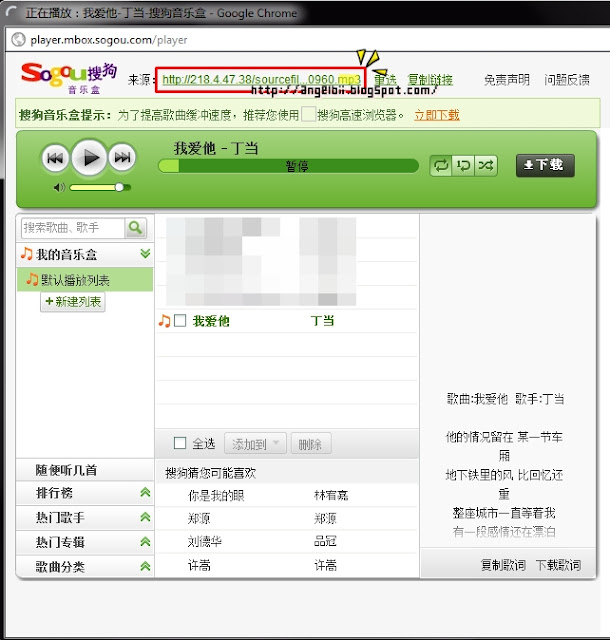
Task: Click 品冠 in the suggestions list
Action: click(325, 542)
